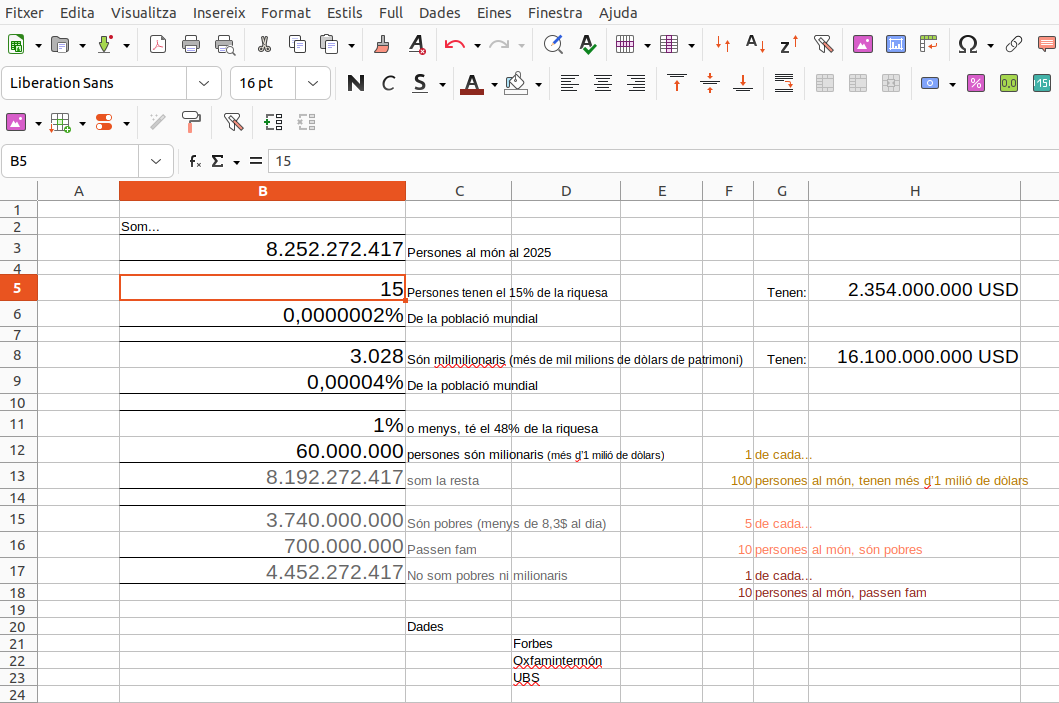Open the Function Wizard (fx)
The image size is (1059, 703).
pyautogui.click(x=196, y=161)
